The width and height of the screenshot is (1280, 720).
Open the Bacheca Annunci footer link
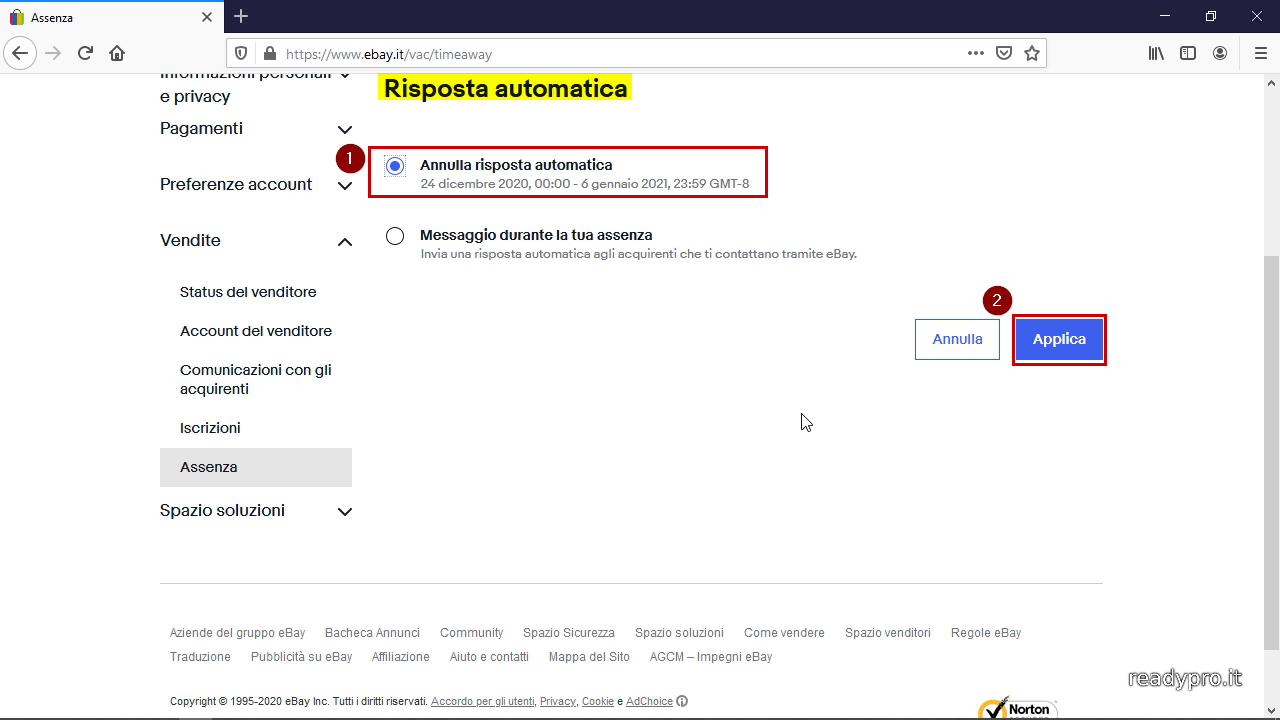coord(372,633)
